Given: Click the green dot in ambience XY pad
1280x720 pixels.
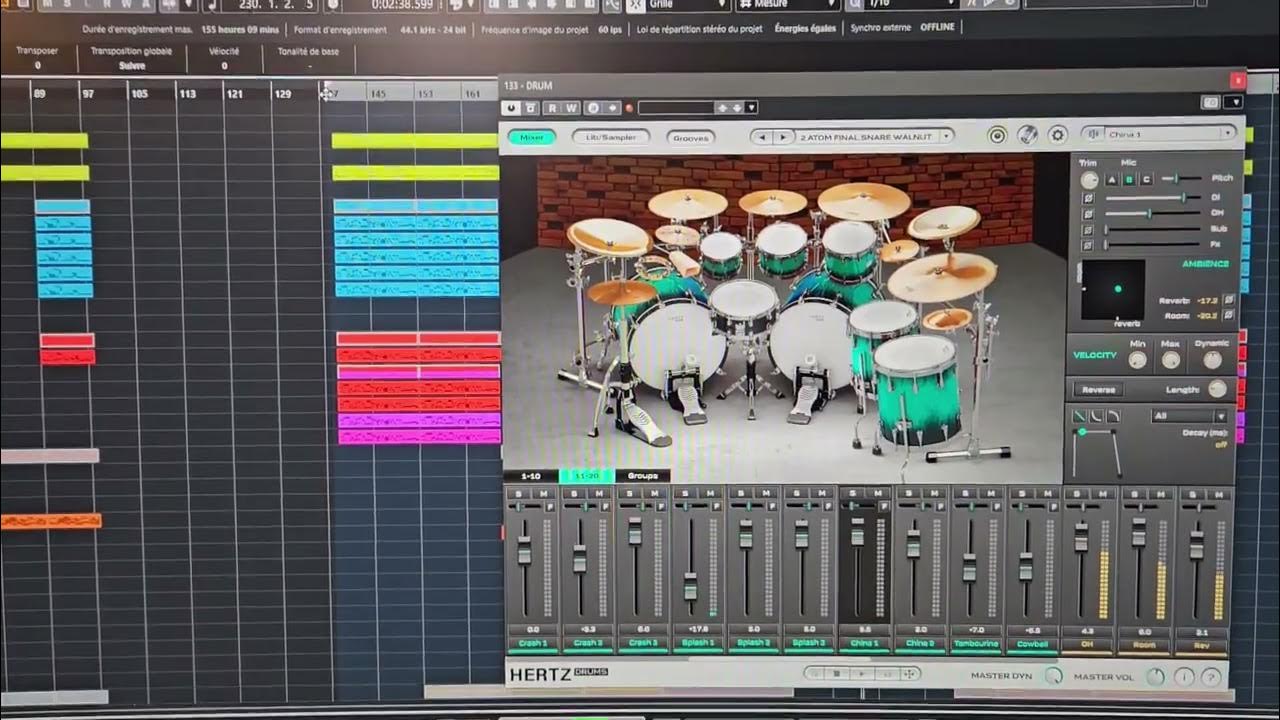Looking at the screenshot, I should (x=1118, y=289).
